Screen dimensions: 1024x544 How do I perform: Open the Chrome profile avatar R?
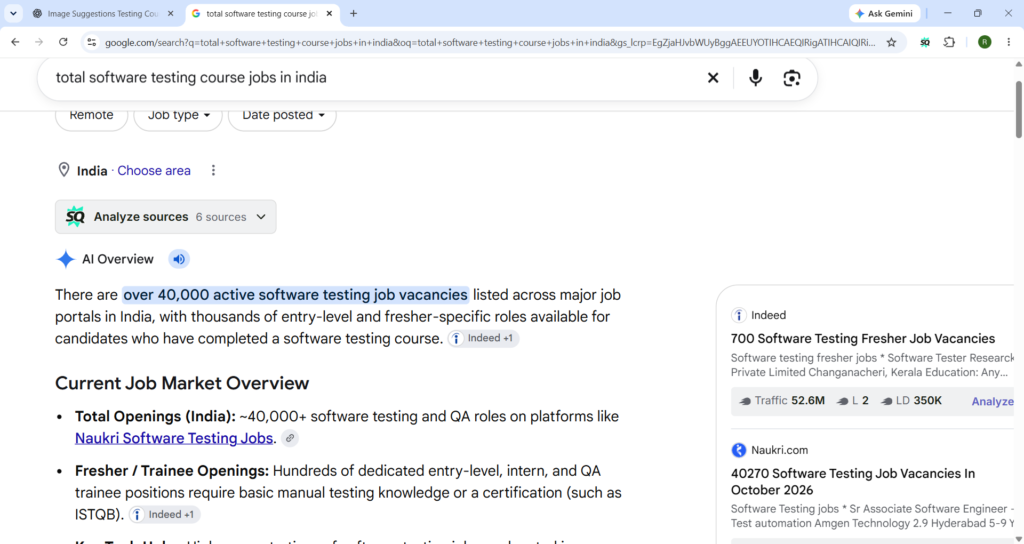985,42
